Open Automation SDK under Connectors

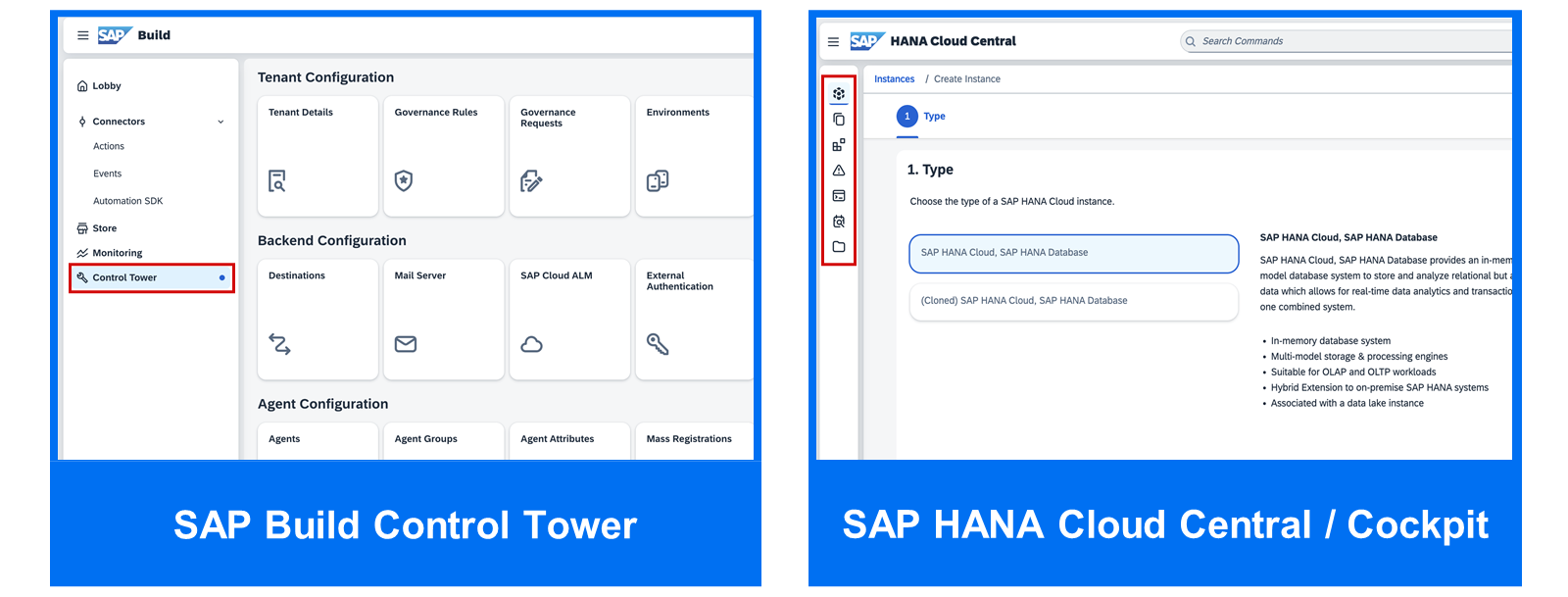128,201
